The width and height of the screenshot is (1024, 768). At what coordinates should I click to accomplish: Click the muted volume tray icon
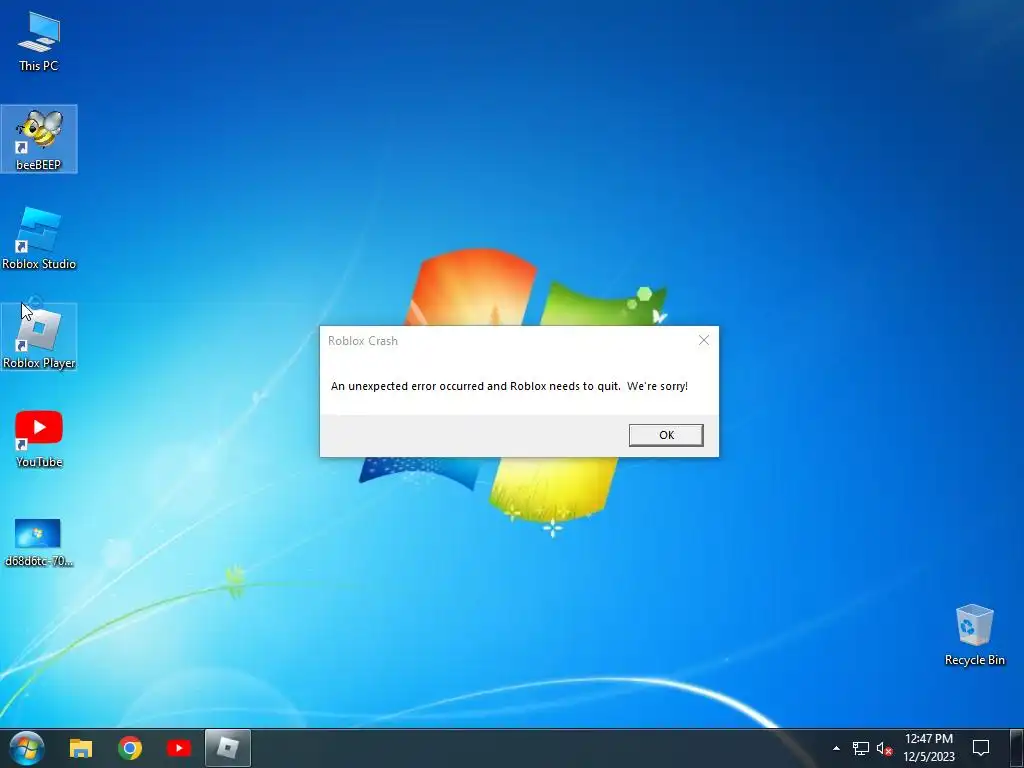point(884,748)
